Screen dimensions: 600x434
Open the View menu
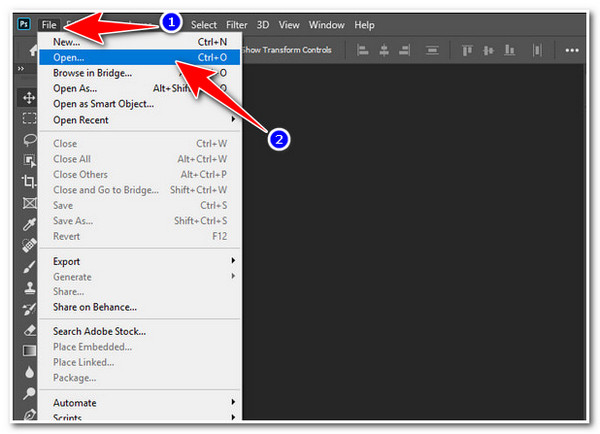pyautogui.click(x=289, y=25)
